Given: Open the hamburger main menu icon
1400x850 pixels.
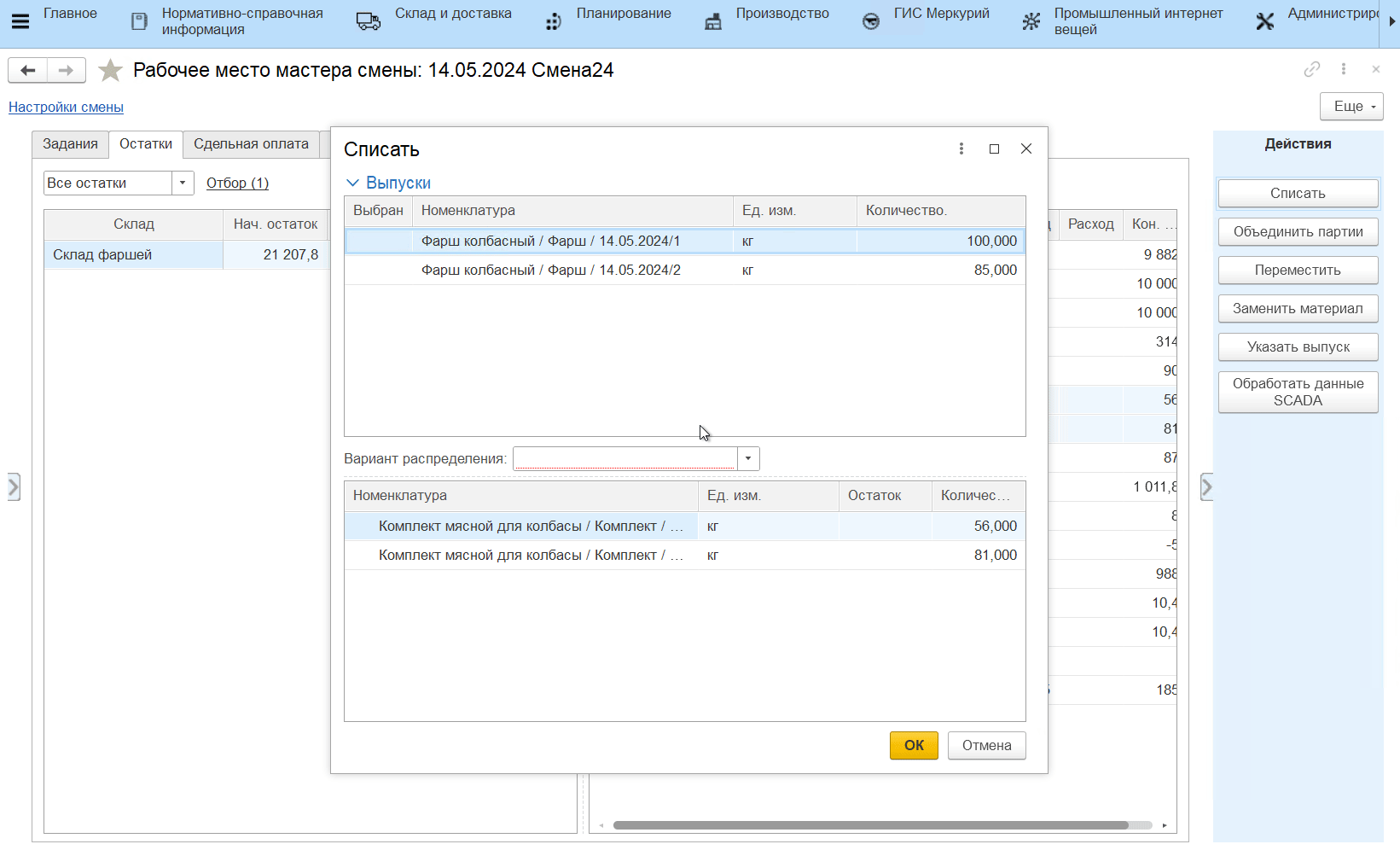Looking at the screenshot, I should coord(20,21).
